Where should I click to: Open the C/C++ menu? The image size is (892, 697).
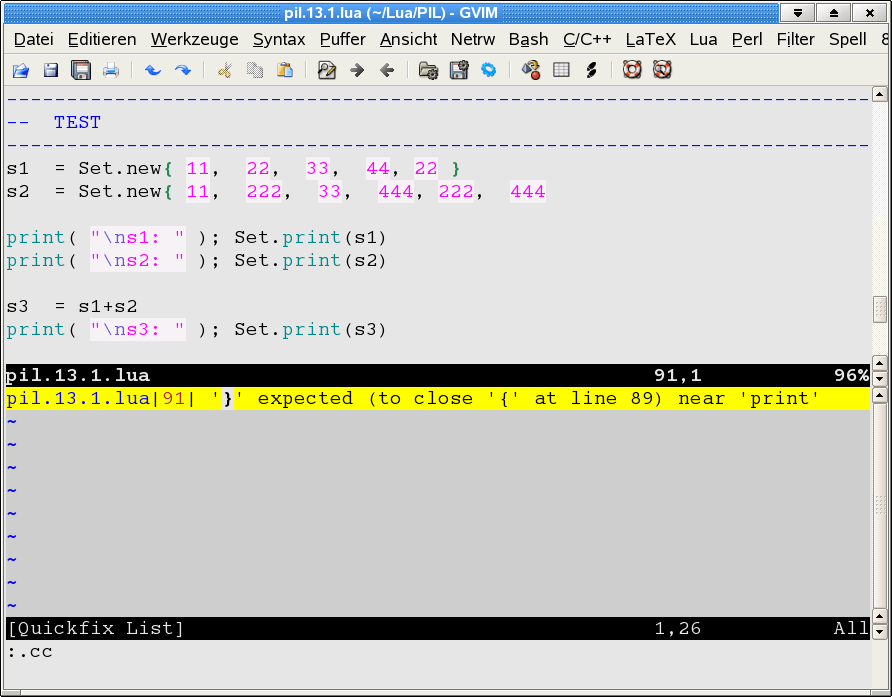click(x=587, y=39)
